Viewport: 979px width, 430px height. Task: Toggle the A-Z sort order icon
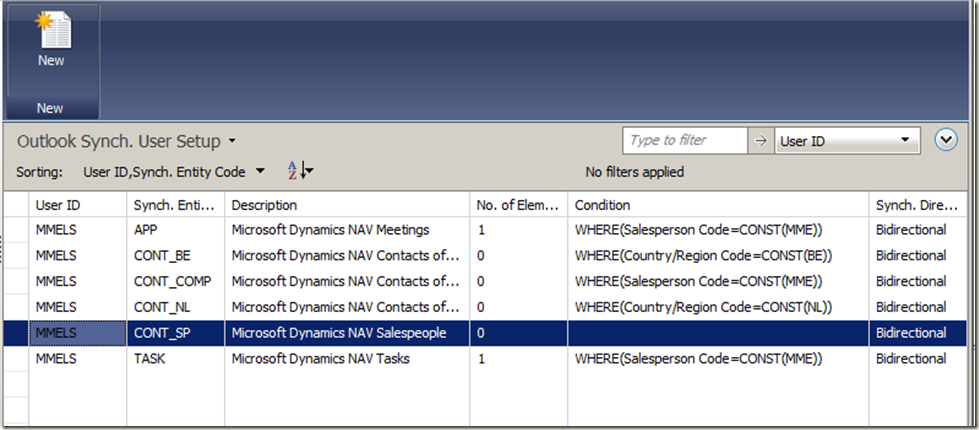click(300, 171)
